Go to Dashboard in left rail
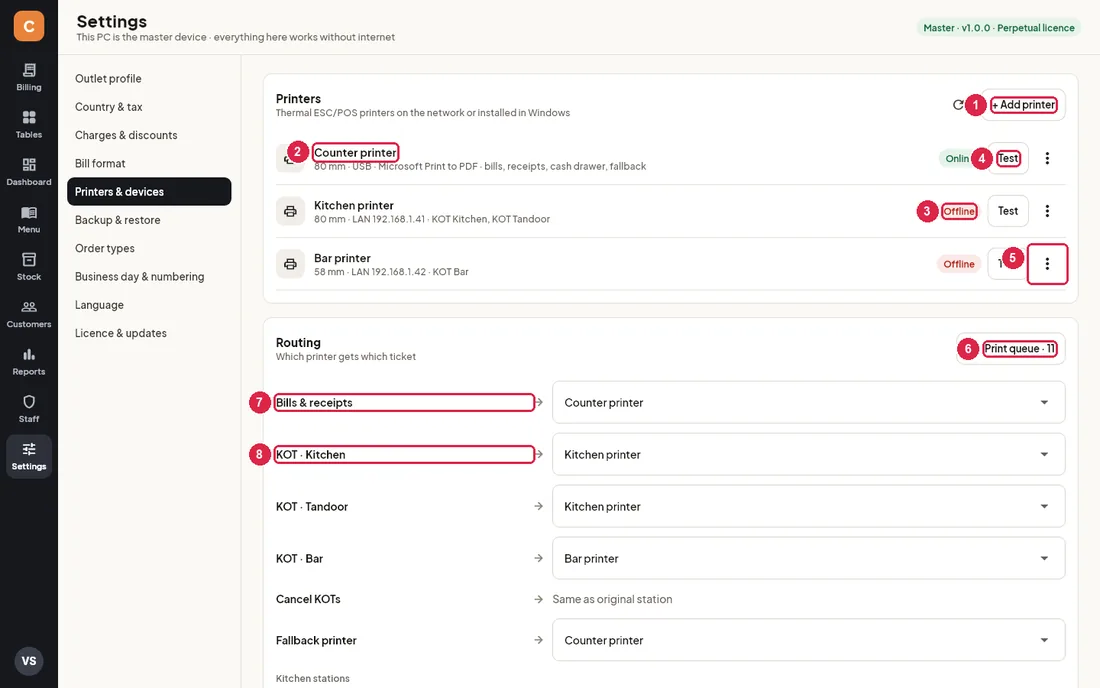1100x688 pixels. click(29, 172)
